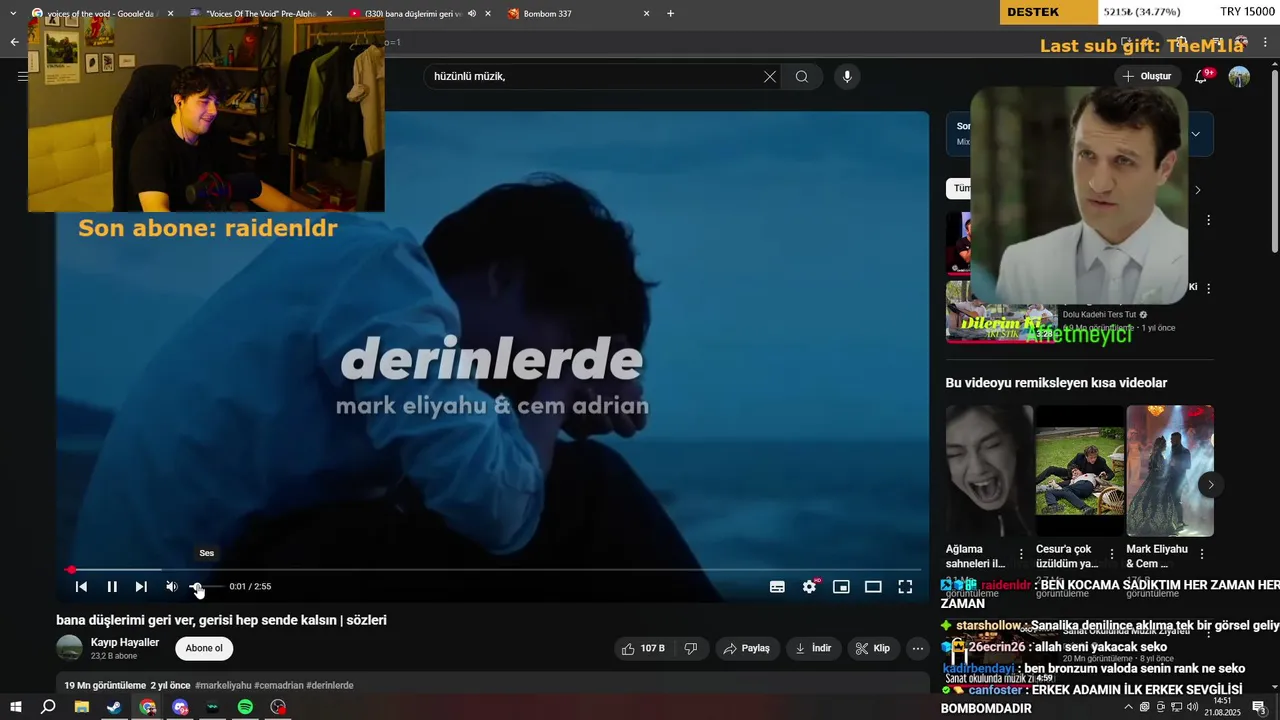Open options for Mark Eliyahu & Cem short
1280x720 pixels.
pyautogui.click(x=1201, y=554)
